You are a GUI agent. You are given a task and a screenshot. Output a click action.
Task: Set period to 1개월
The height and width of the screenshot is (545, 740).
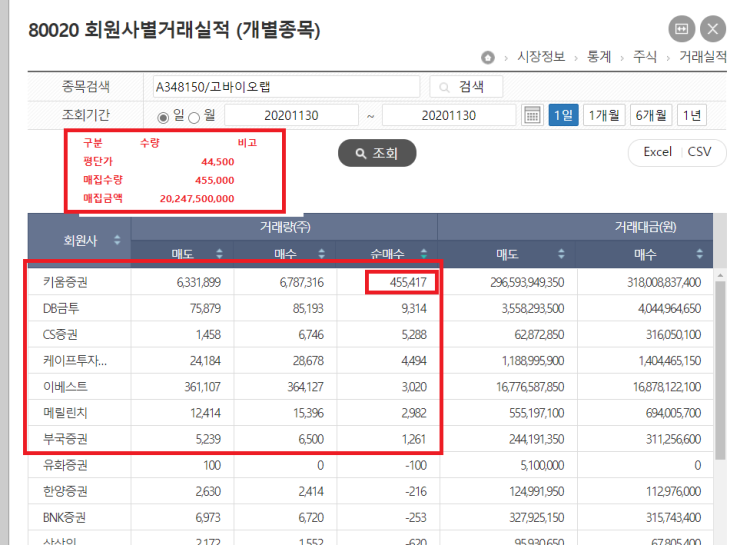(x=605, y=115)
